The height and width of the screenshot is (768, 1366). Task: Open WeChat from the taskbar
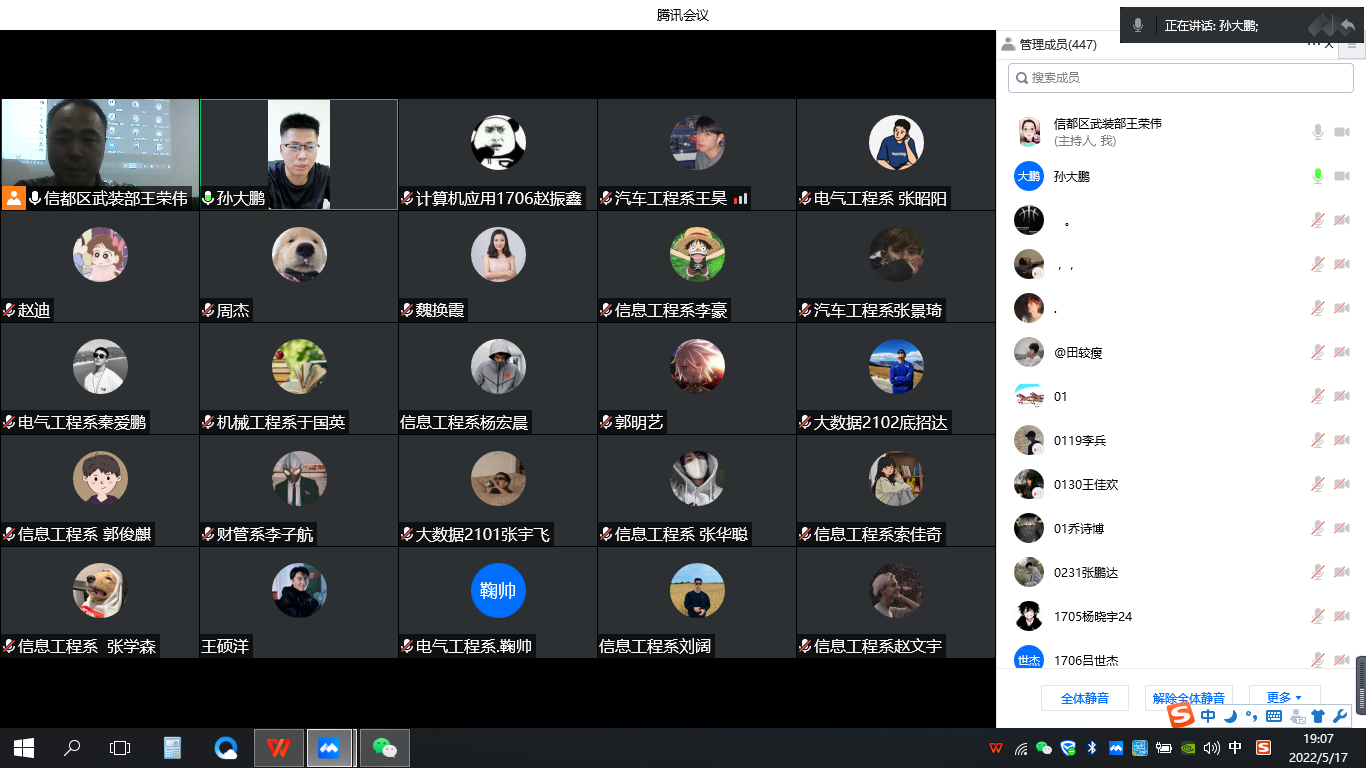point(384,748)
